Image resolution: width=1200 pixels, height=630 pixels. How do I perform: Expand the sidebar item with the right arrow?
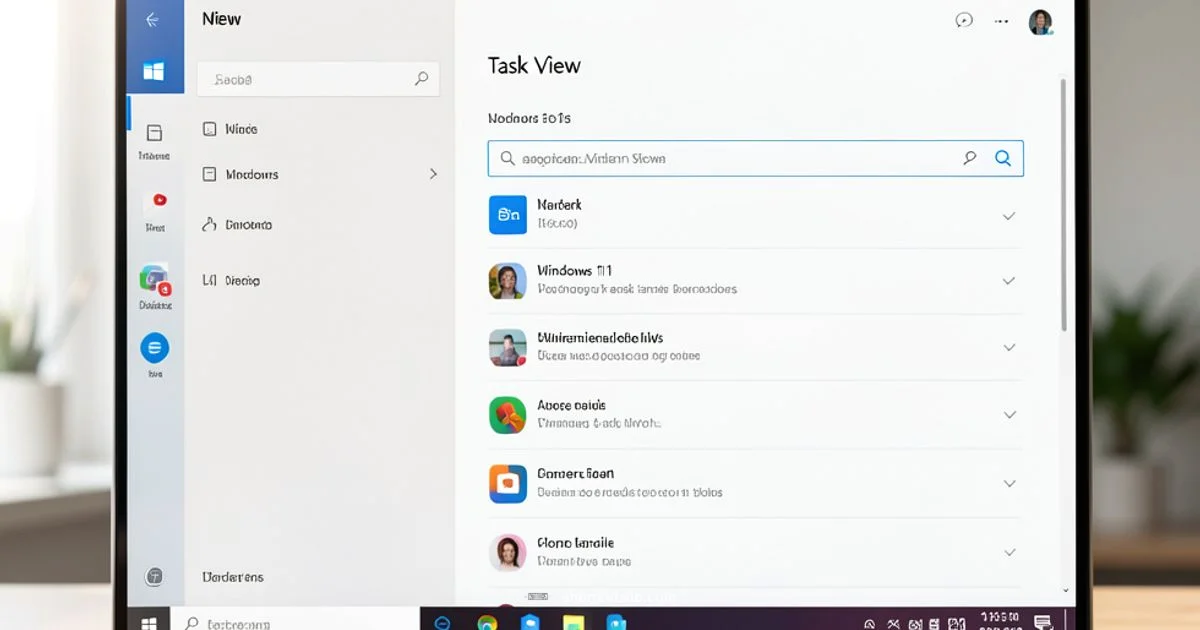click(433, 174)
